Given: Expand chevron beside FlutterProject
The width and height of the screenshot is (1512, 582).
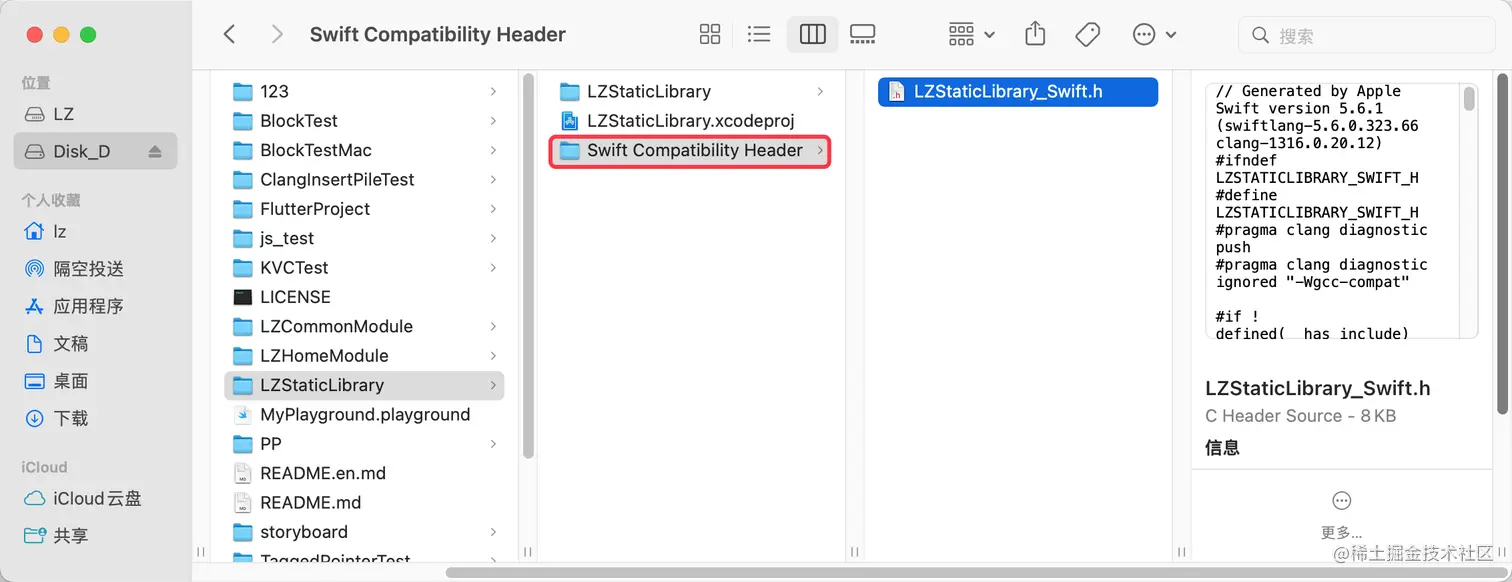Looking at the screenshot, I should 493,209.
